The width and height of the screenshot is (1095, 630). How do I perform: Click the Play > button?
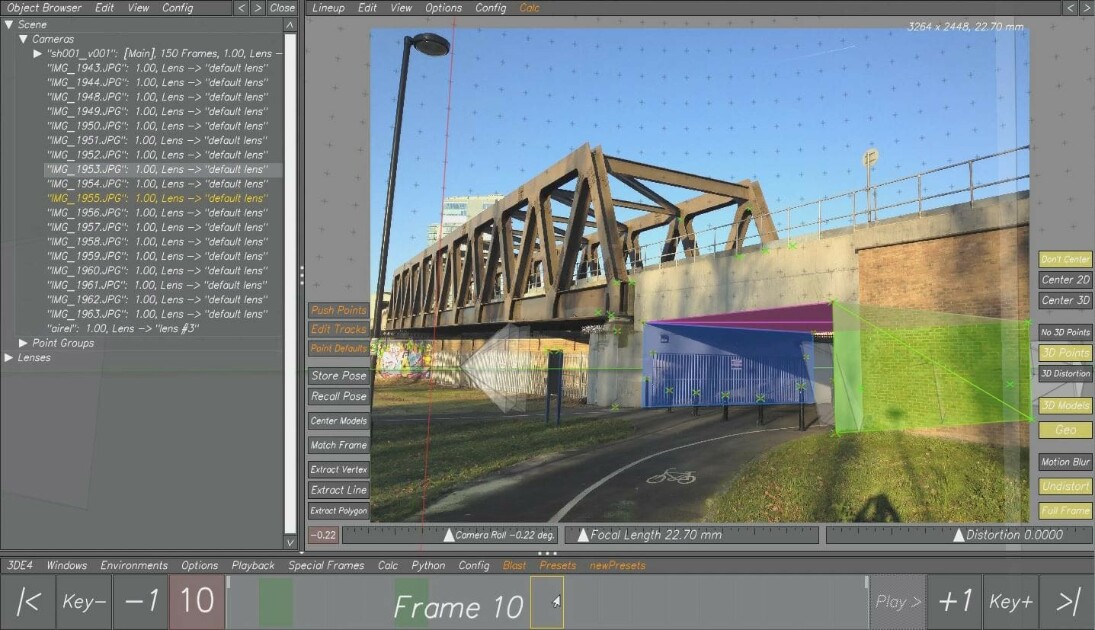coord(898,601)
